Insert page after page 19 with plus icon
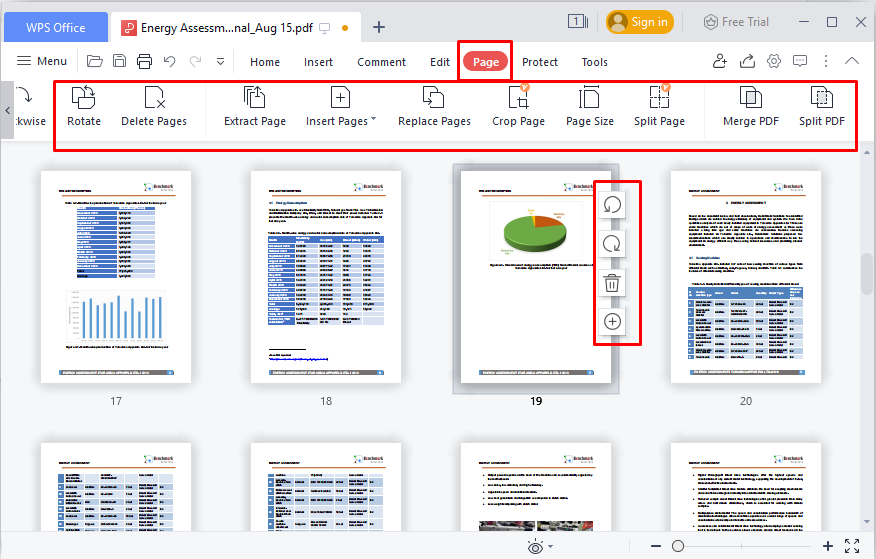The image size is (876, 559). pyautogui.click(x=612, y=322)
